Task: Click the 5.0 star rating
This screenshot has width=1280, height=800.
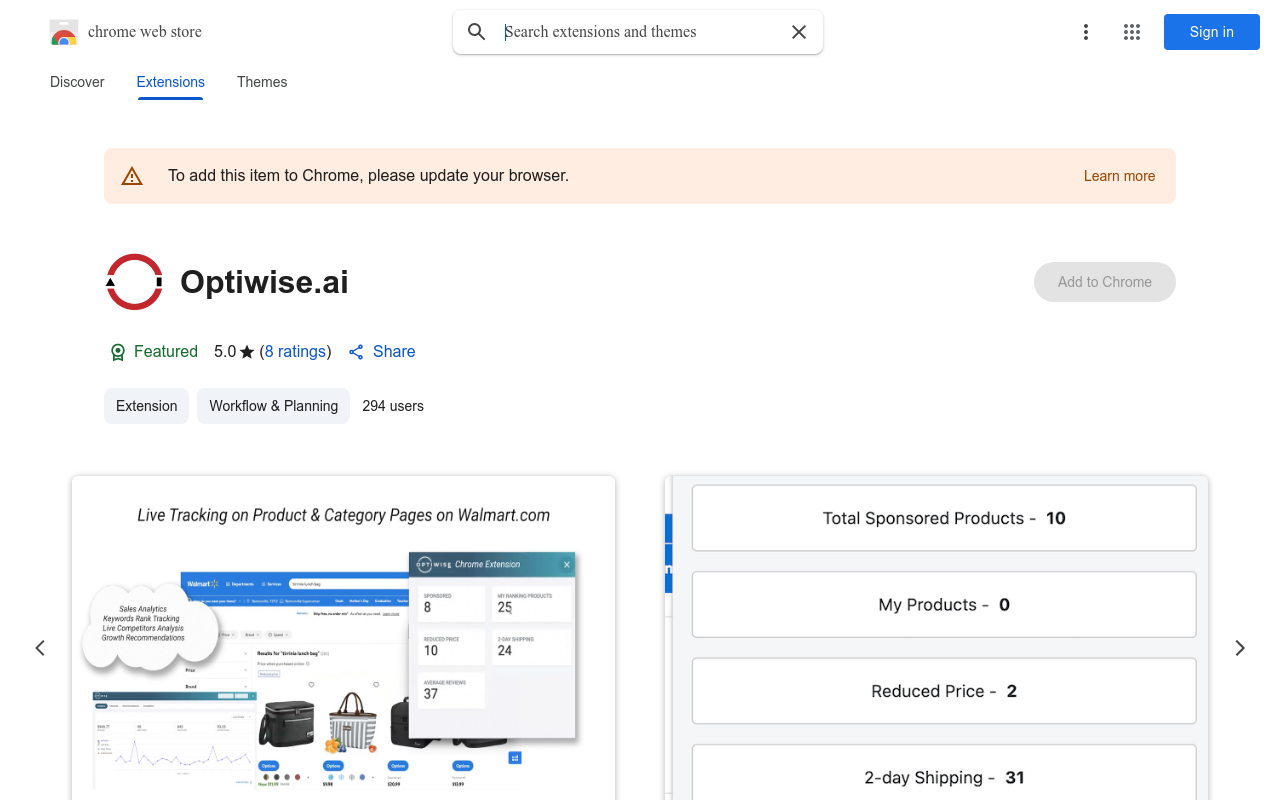Action: 235,352
